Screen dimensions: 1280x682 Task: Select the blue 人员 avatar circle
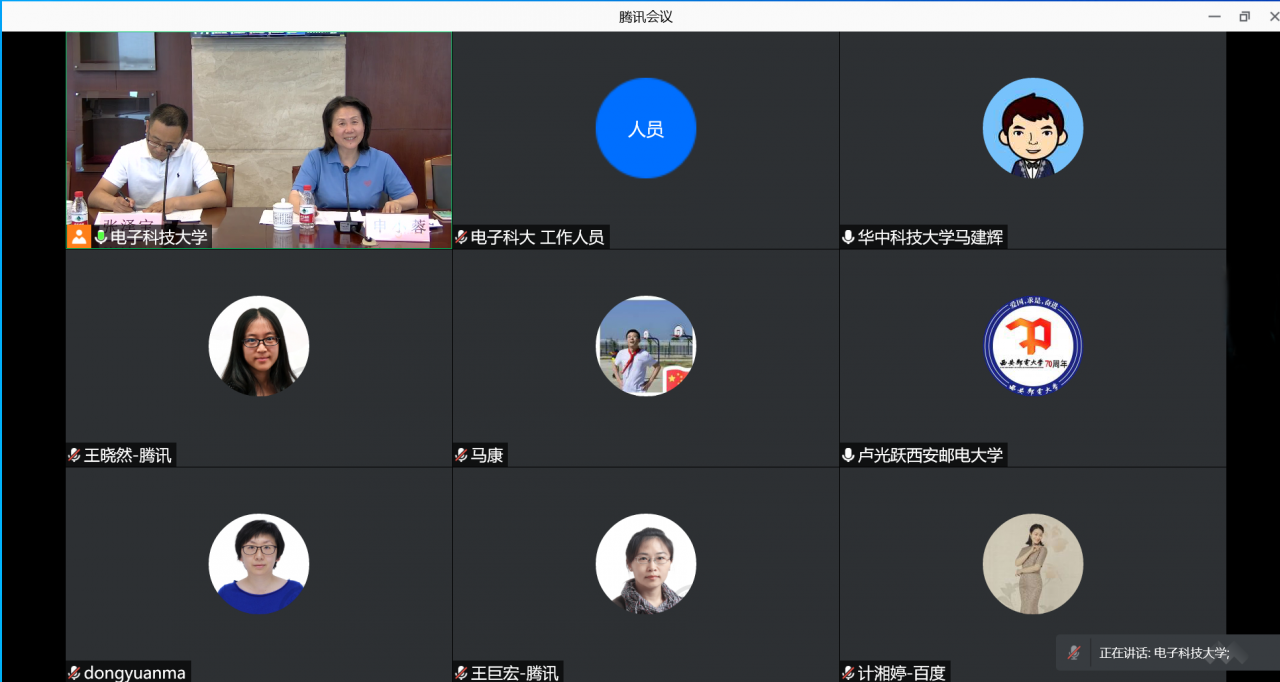click(x=645, y=128)
